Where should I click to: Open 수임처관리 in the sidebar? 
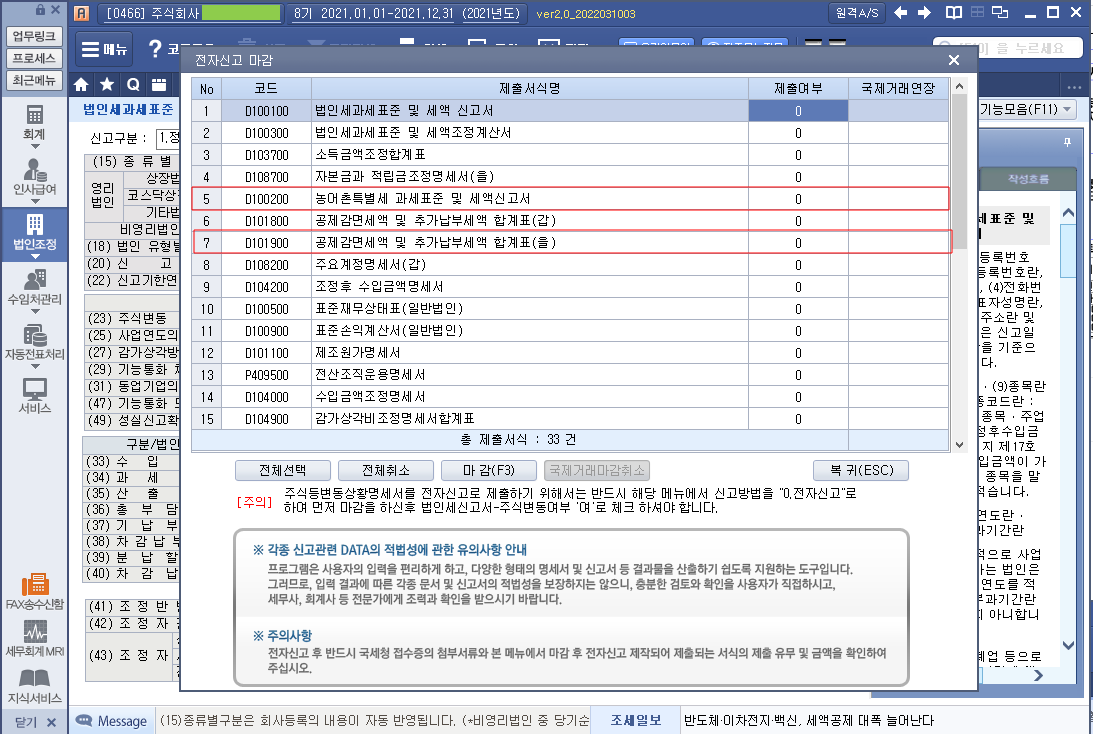click(x=34, y=286)
